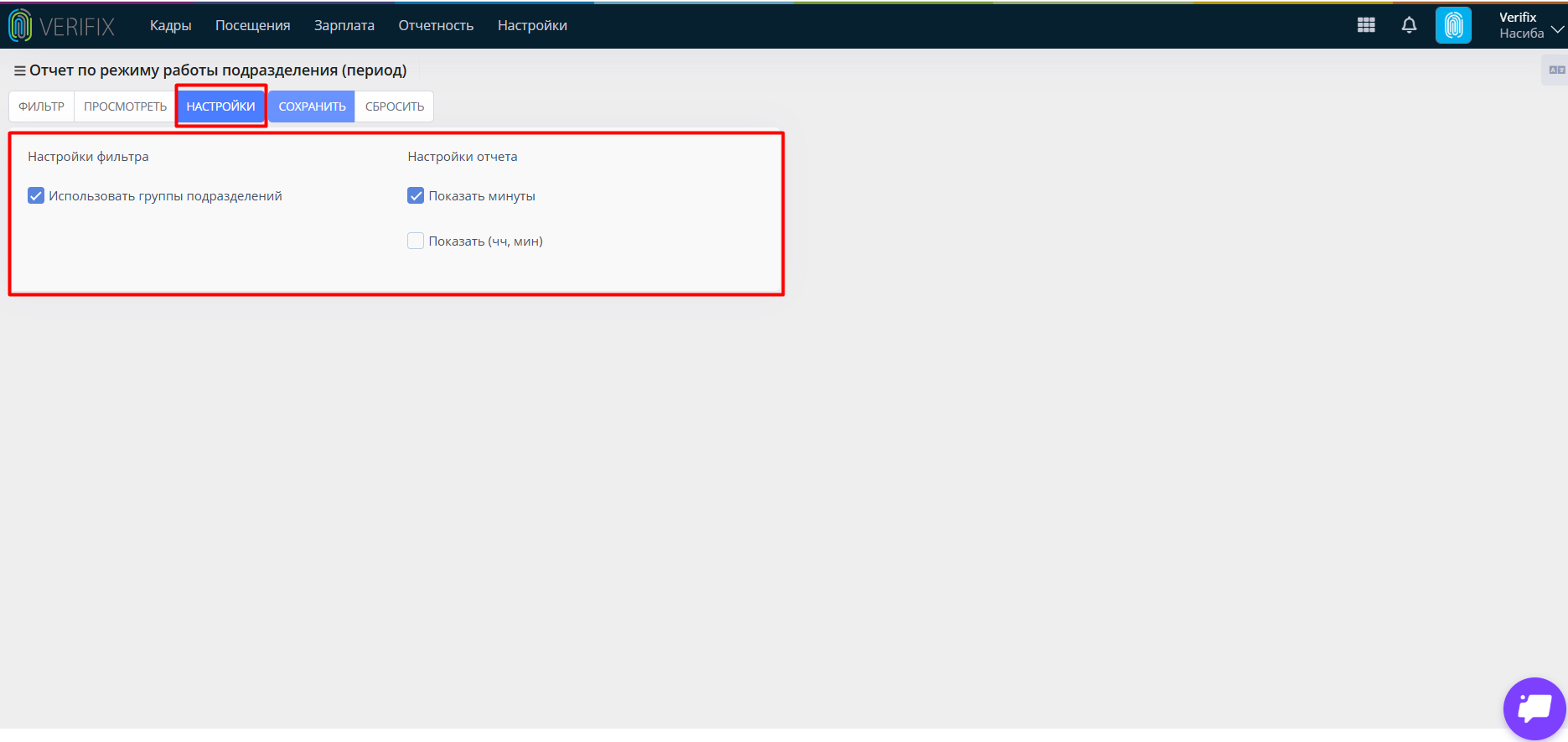
Task: Open the purple chat support bubble
Action: click(1534, 708)
